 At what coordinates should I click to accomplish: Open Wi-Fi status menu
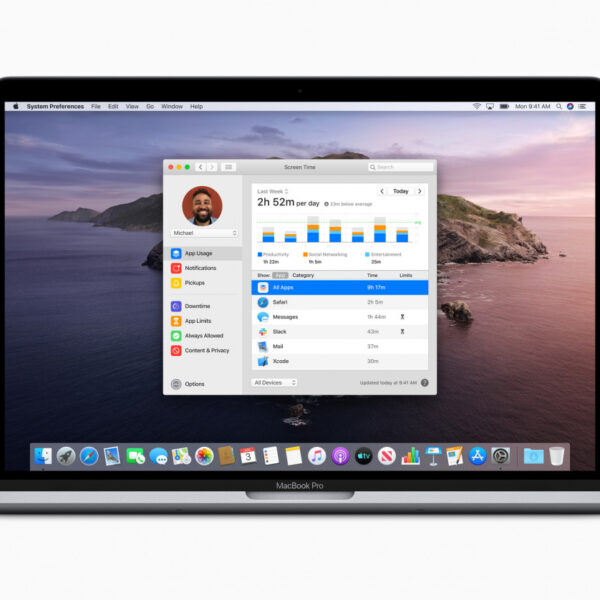coord(477,106)
